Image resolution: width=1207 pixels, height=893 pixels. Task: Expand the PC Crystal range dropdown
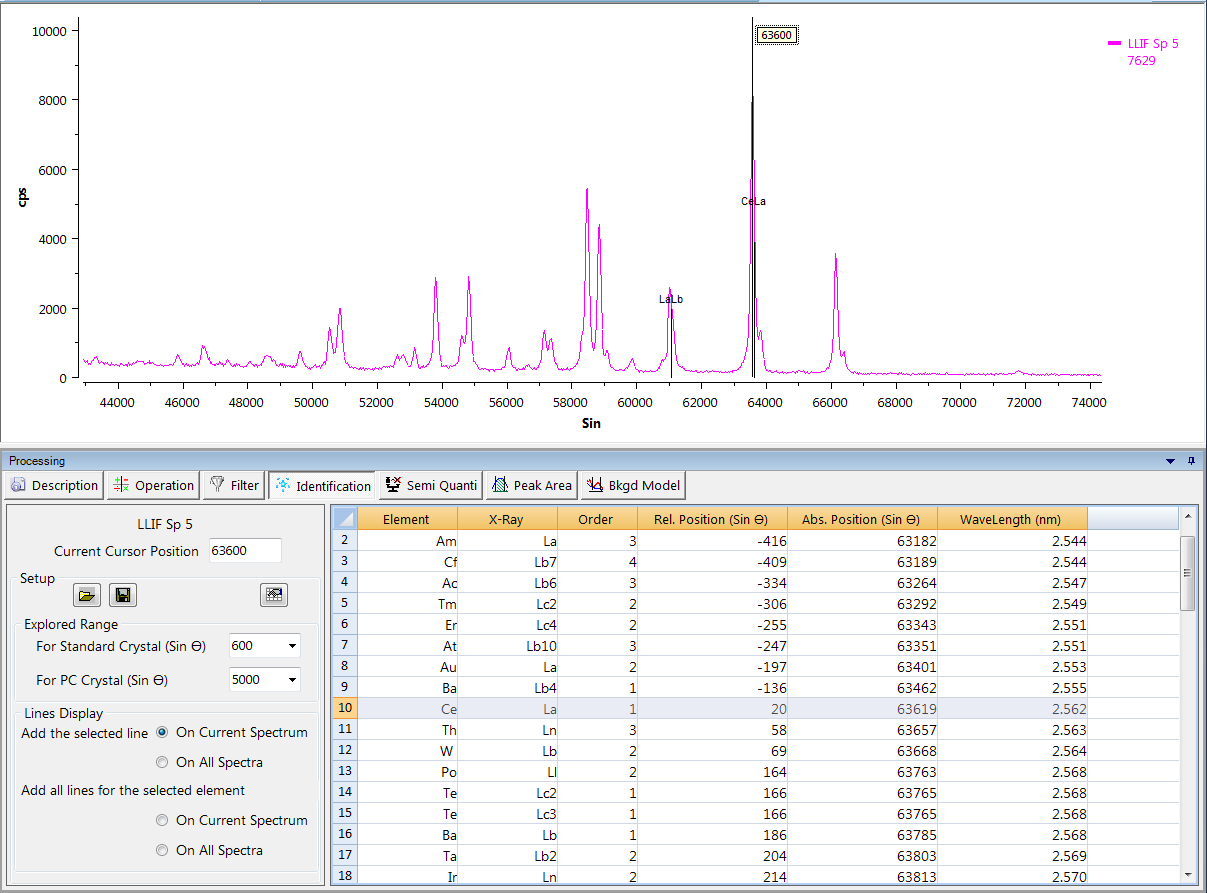tap(292, 680)
